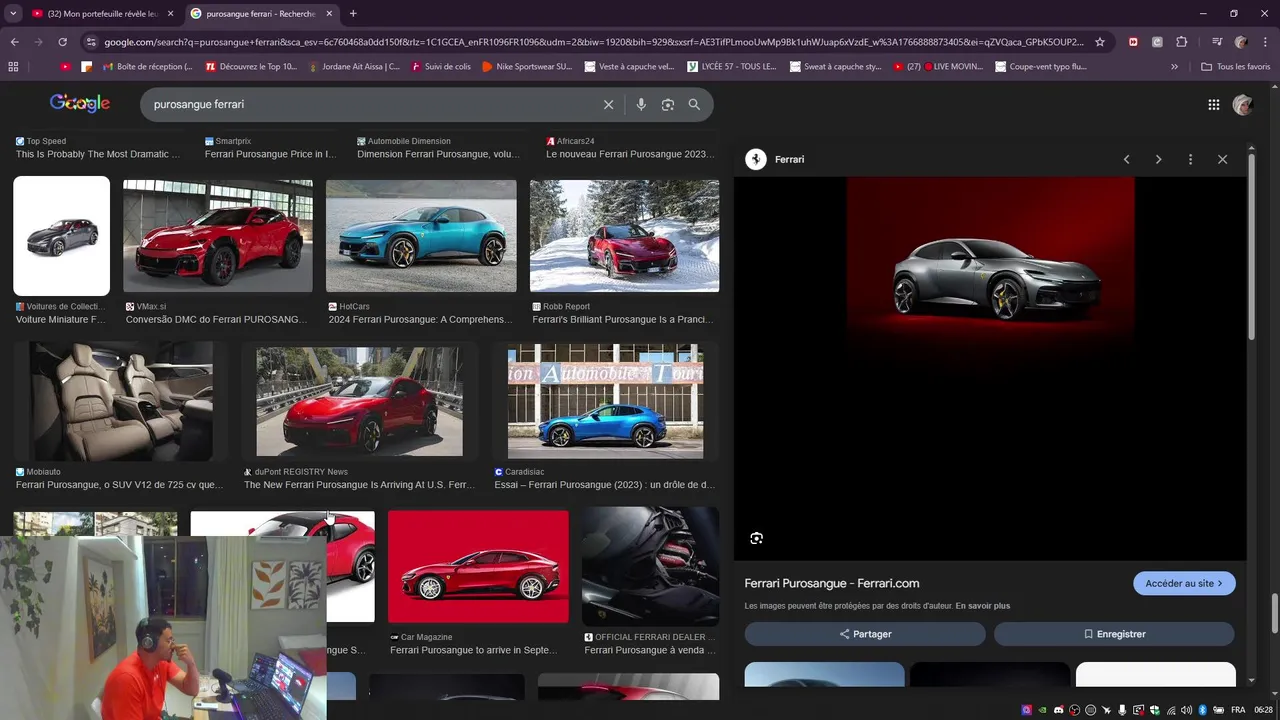The width and height of the screenshot is (1280, 720).
Task: Click the Enregistrer button
Action: (1114, 634)
